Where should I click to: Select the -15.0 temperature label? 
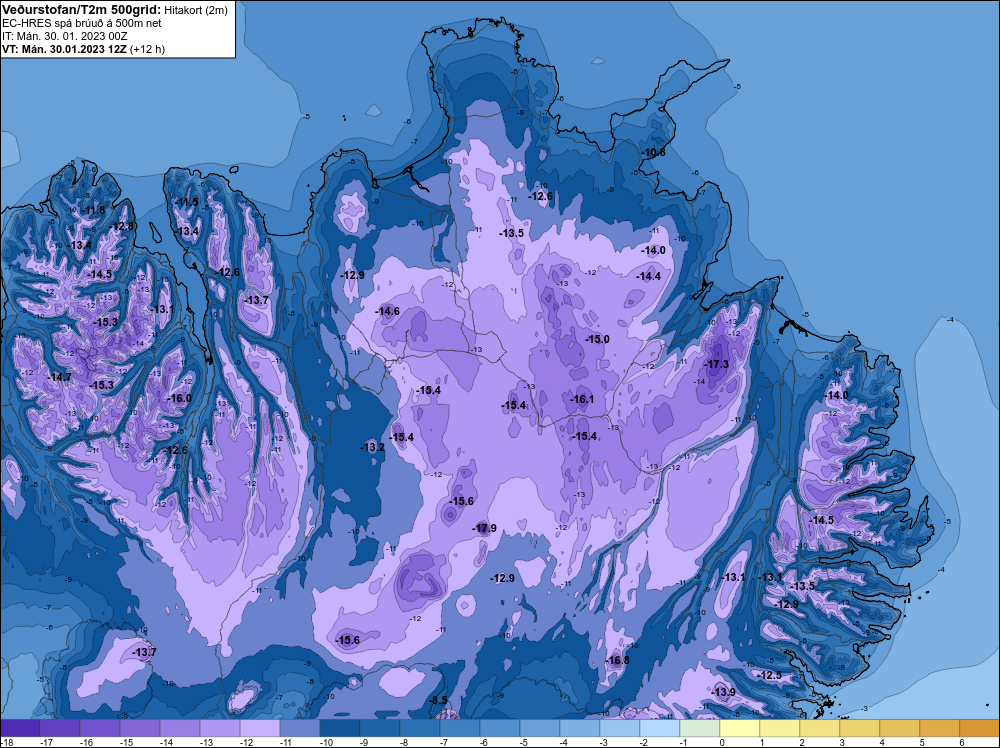pyautogui.click(x=597, y=339)
